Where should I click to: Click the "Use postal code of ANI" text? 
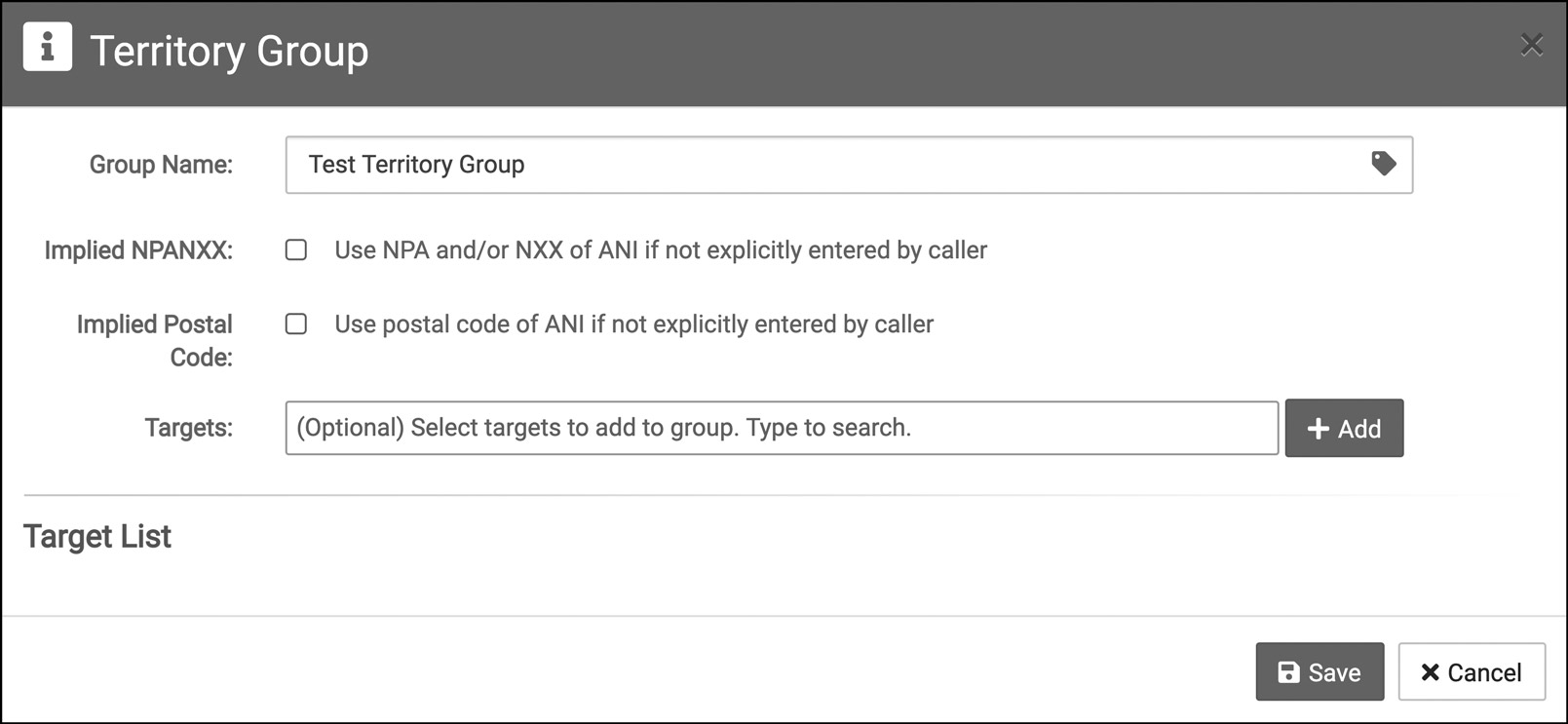click(633, 324)
